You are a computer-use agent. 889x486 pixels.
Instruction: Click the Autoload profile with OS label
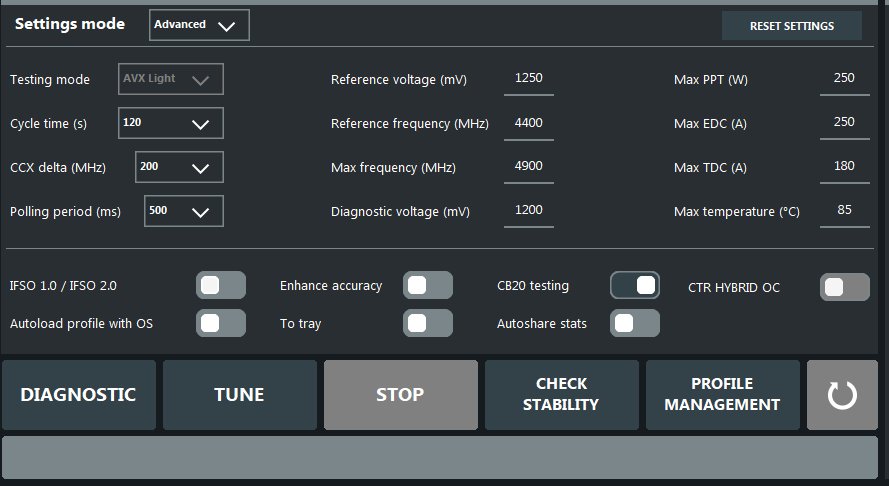tap(81, 324)
